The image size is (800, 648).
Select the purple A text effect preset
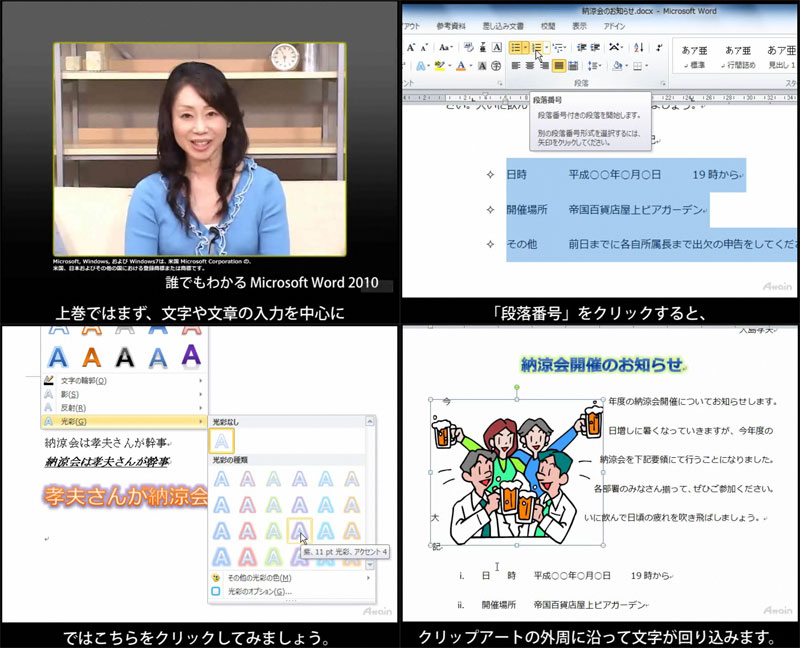pyautogui.click(x=191, y=356)
